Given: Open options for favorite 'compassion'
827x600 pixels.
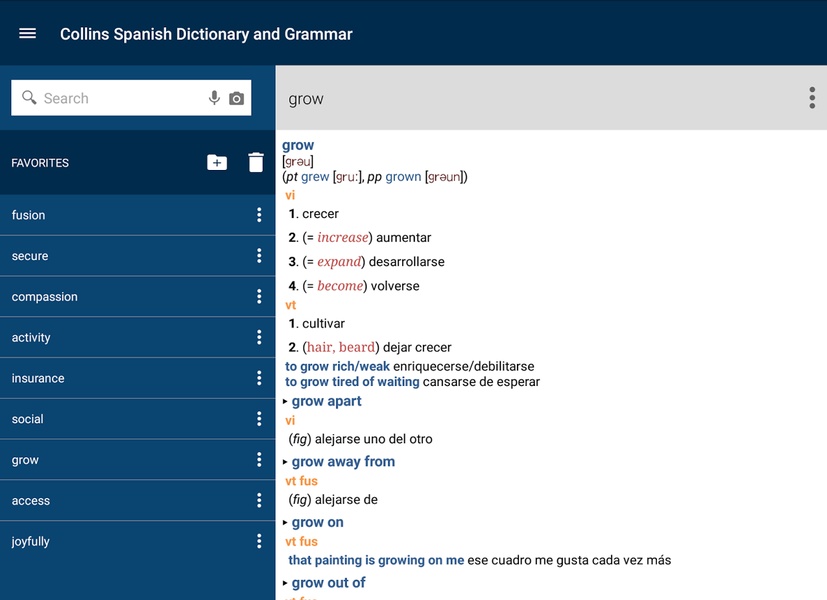Looking at the screenshot, I should pos(259,296).
